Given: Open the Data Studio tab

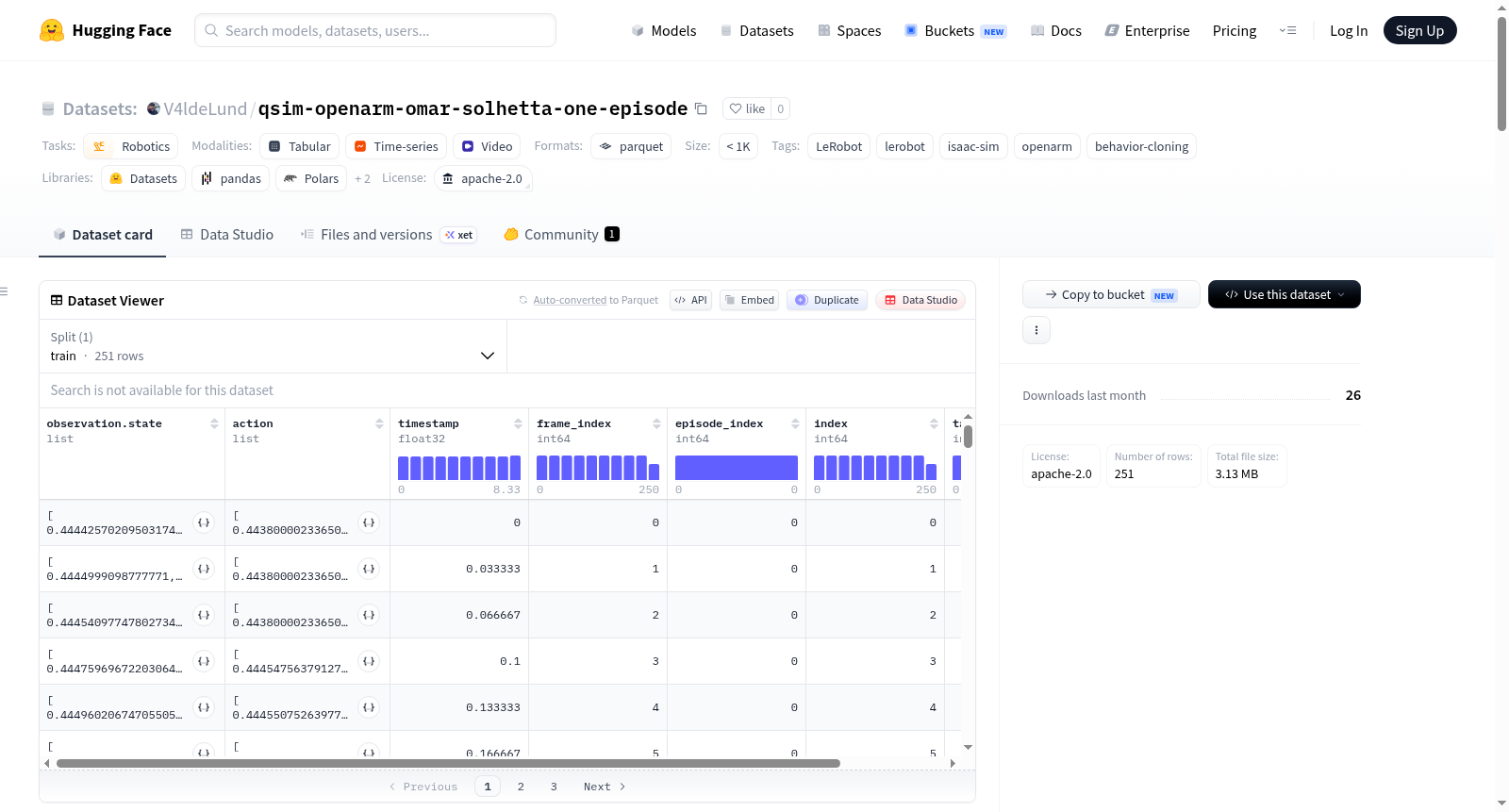Looking at the screenshot, I should tap(227, 234).
